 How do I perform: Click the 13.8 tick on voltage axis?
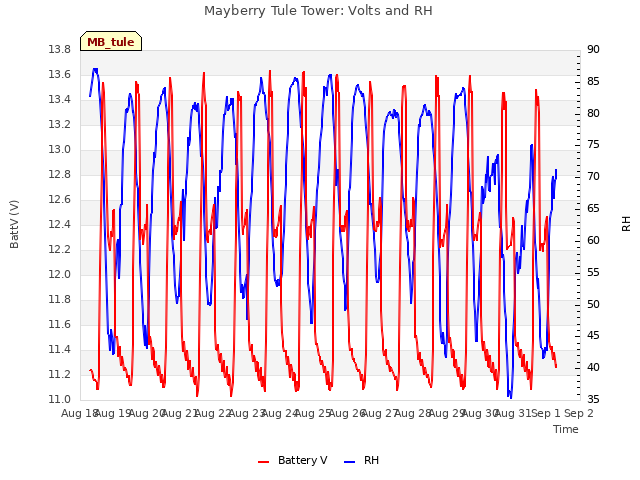(60, 49)
